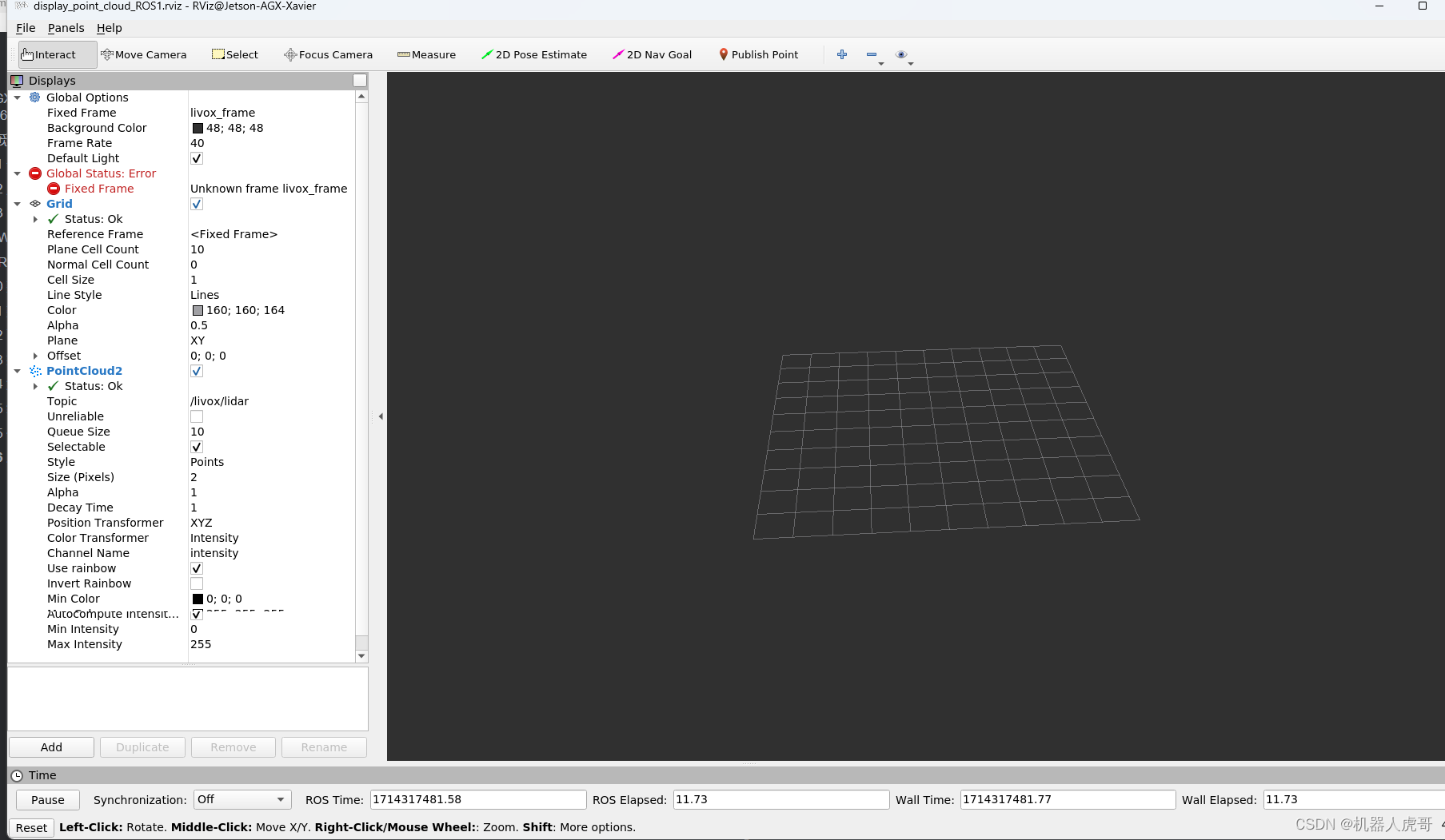Viewport: 1445px width, 840px height.
Task: Click the blue plus add-tool icon
Action: [x=842, y=54]
